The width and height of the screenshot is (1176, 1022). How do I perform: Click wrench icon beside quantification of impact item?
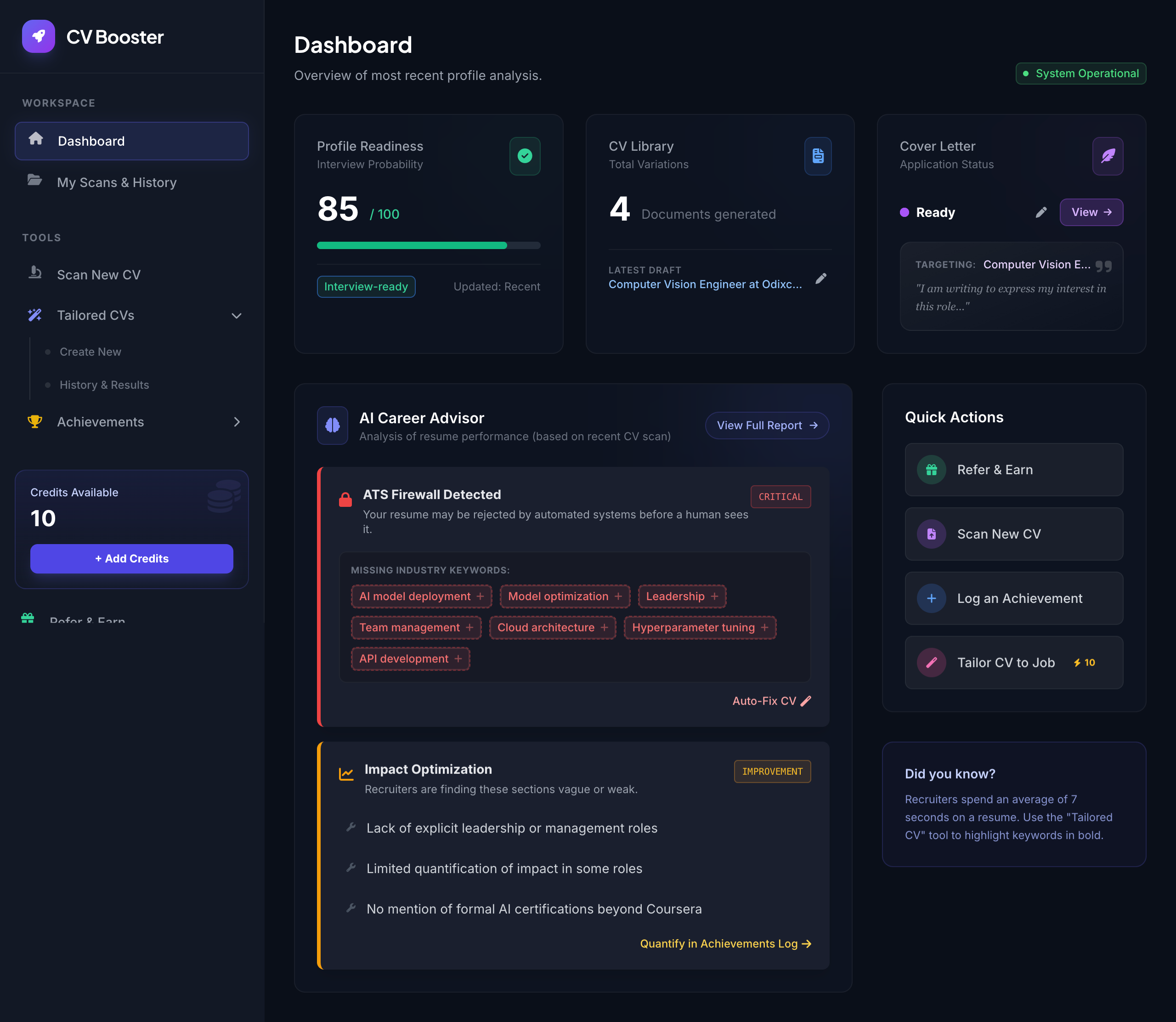pyautogui.click(x=351, y=868)
